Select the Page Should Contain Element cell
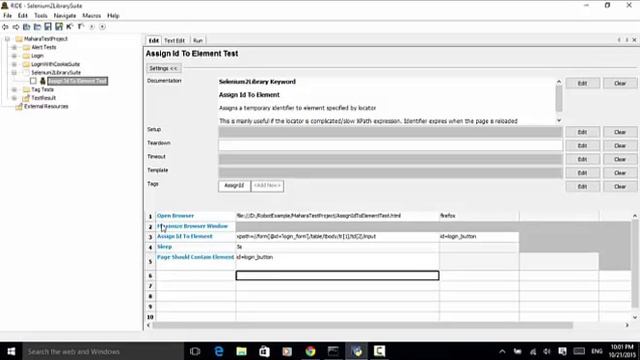Viewport: 640px width, 360px height. click(196, 260)
